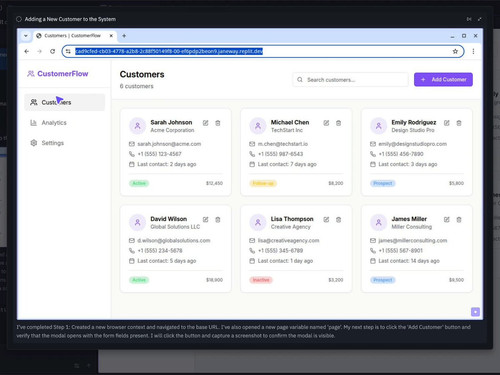Close the Customers | CustomerFlow tab
Viewport: 500px width, 375px height.
pos(111,36)
